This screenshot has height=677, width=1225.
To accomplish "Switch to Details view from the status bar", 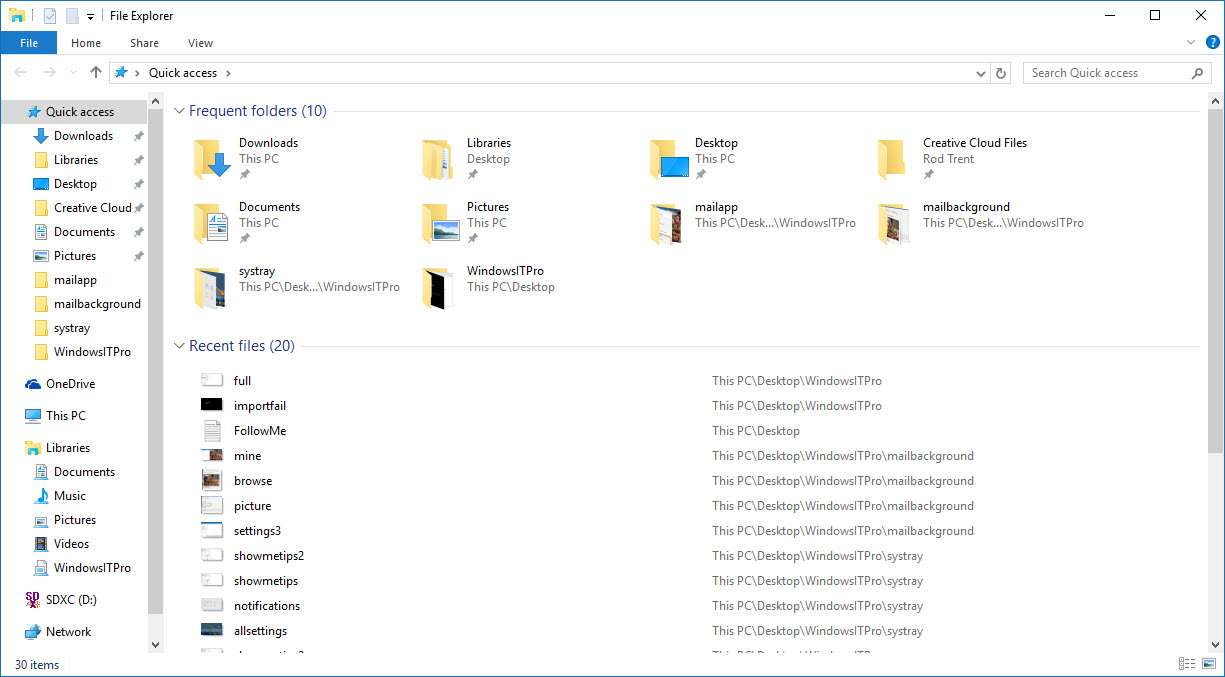I will 1187,663.
